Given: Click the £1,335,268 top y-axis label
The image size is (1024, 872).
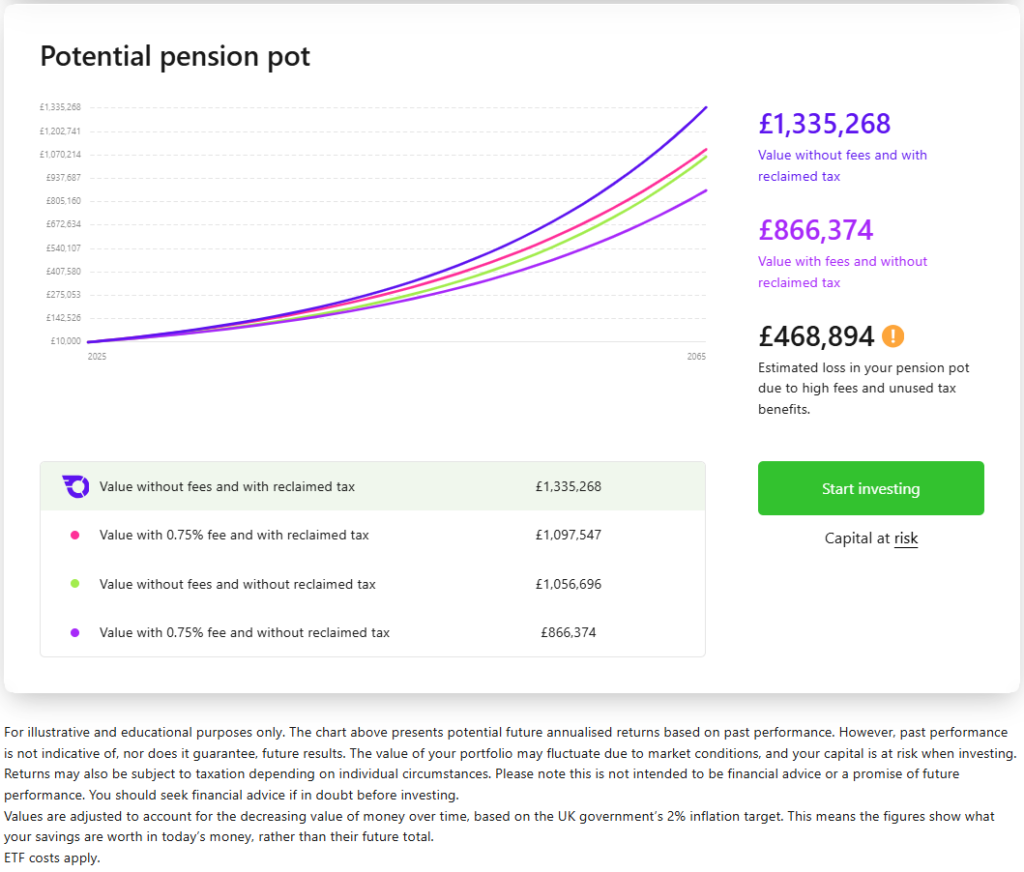Looking at the screenshot, I should point(60,107).
